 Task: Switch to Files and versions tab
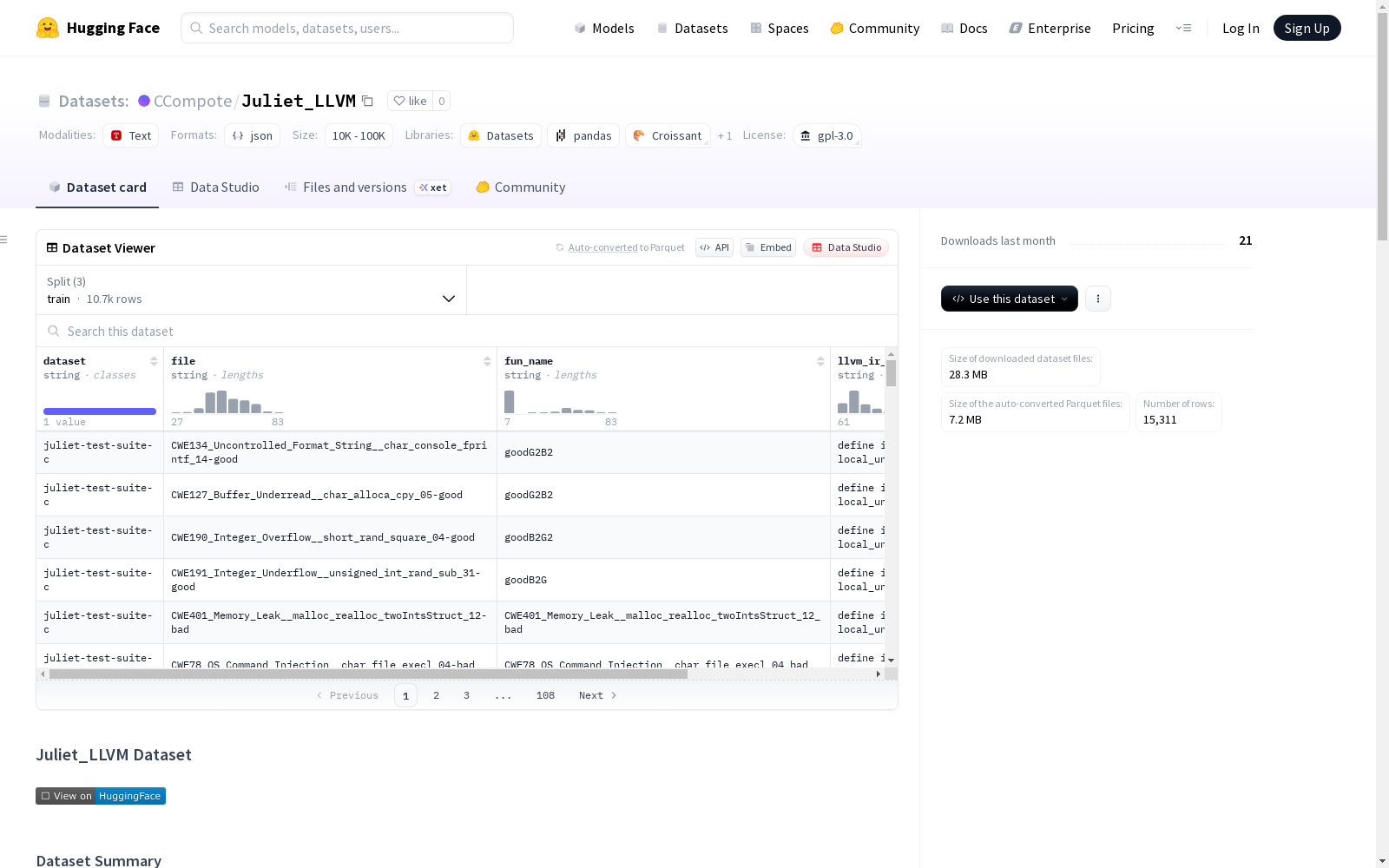pyautogui.click(x=367, y=187)
